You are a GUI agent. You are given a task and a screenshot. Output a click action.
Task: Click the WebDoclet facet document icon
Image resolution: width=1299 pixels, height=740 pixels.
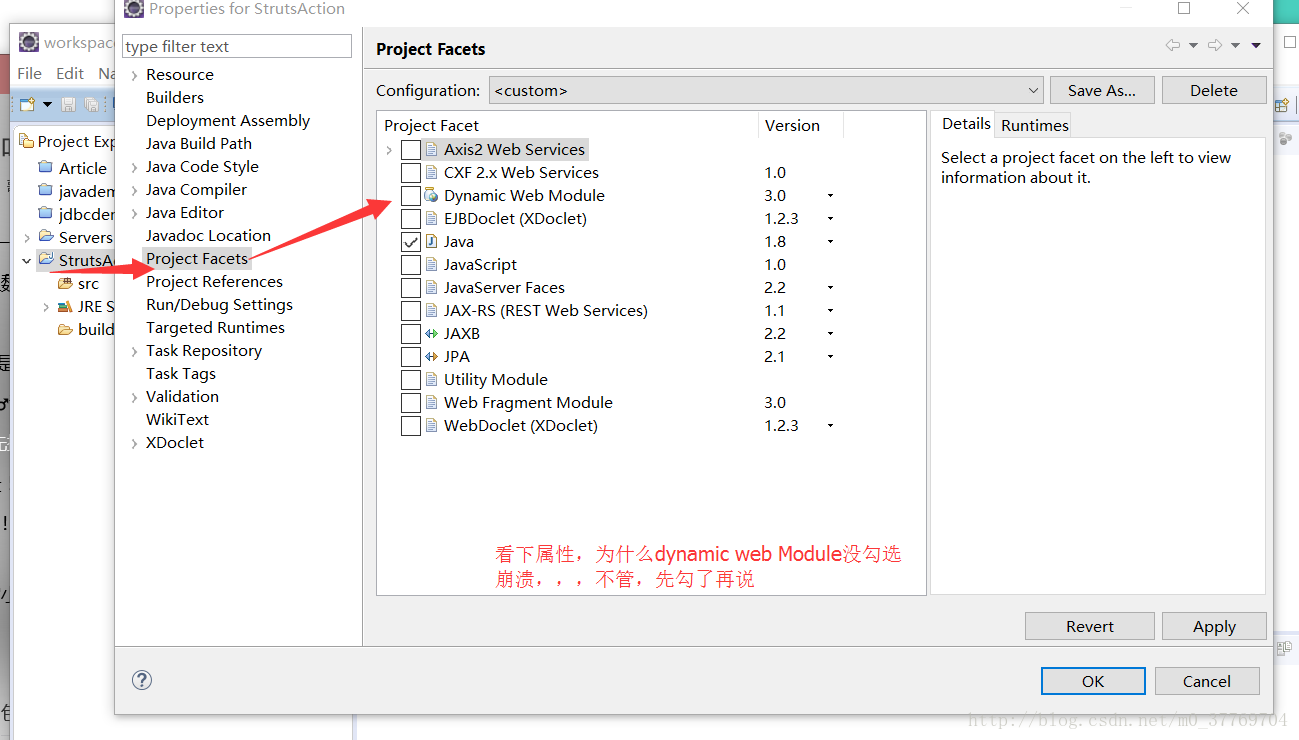click(431, 426)
